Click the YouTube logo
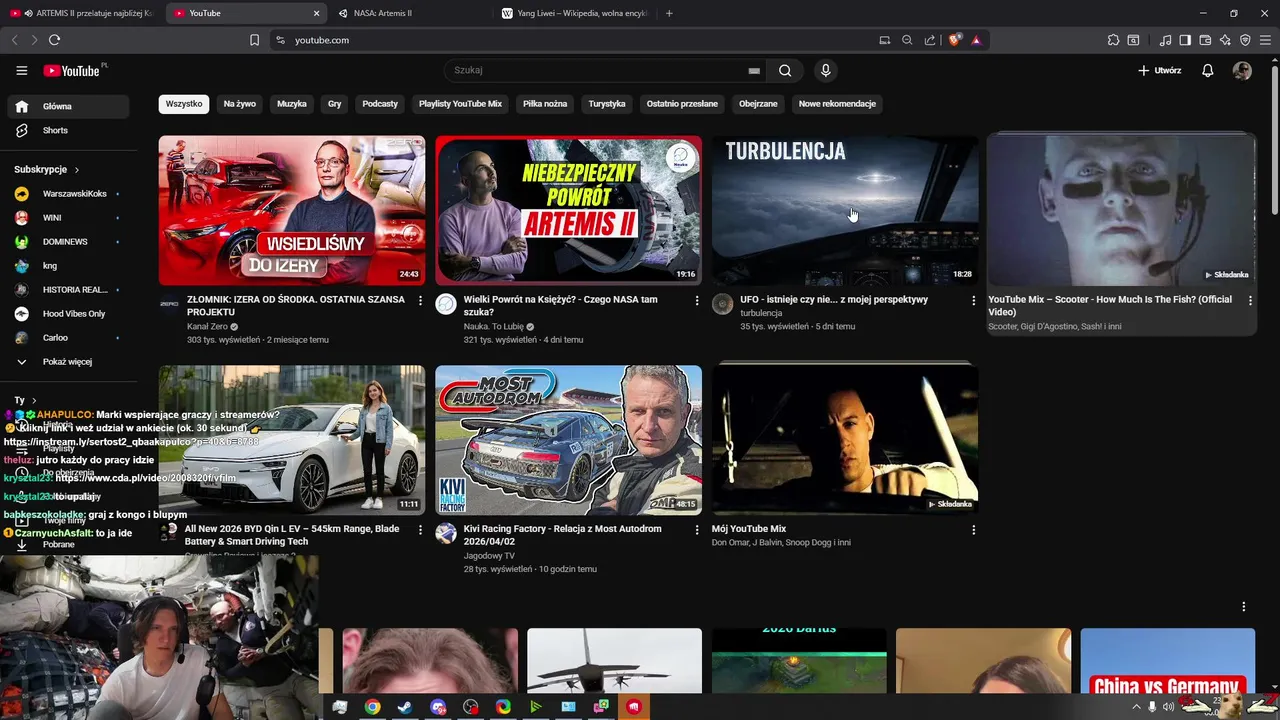This screenshot has height=720, width=1280. tap(72, 70)
